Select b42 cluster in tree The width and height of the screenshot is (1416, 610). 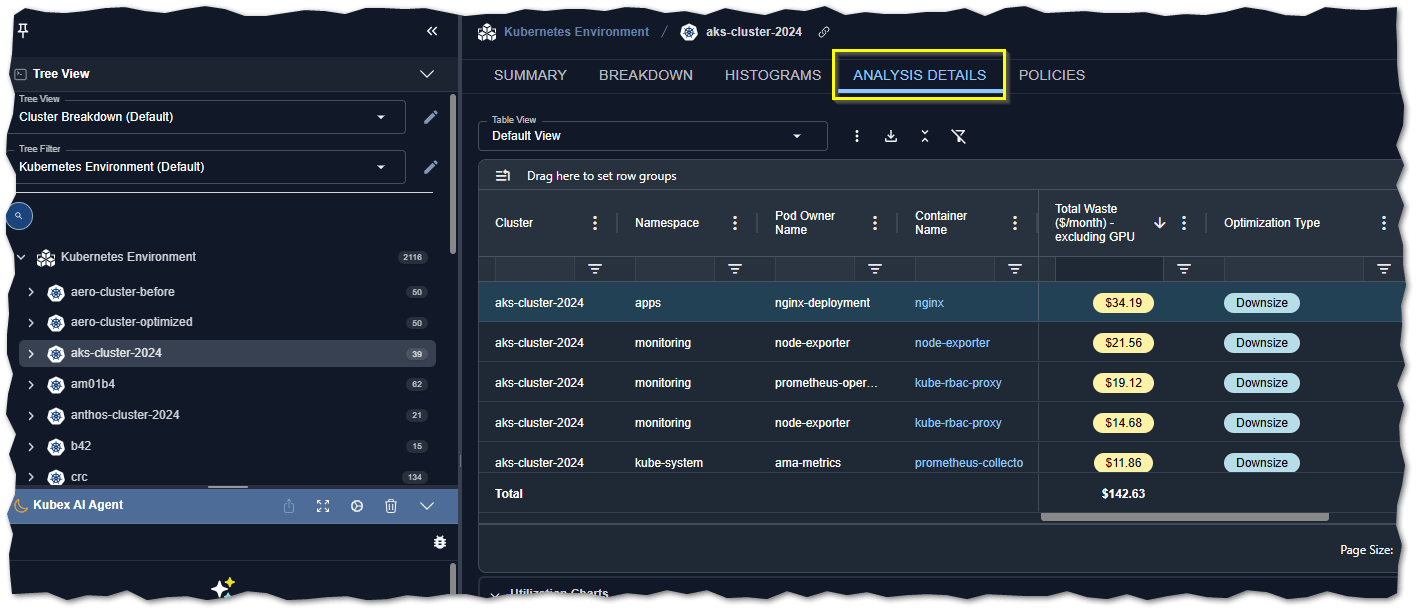click(81, 446)
